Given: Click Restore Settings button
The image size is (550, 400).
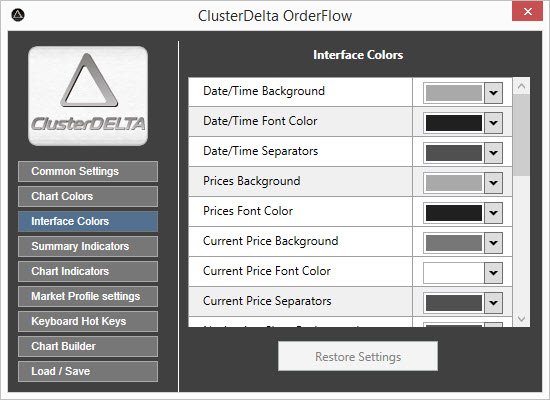Looking at the screenshot, I should coord(358,356).
